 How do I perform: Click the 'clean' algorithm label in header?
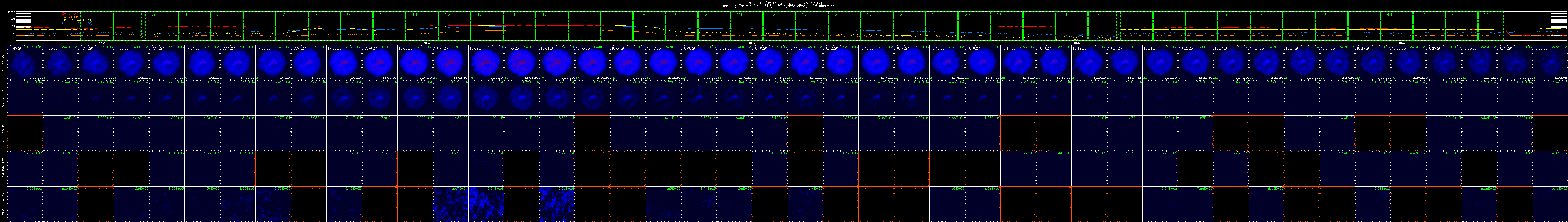tap(724, 6)
